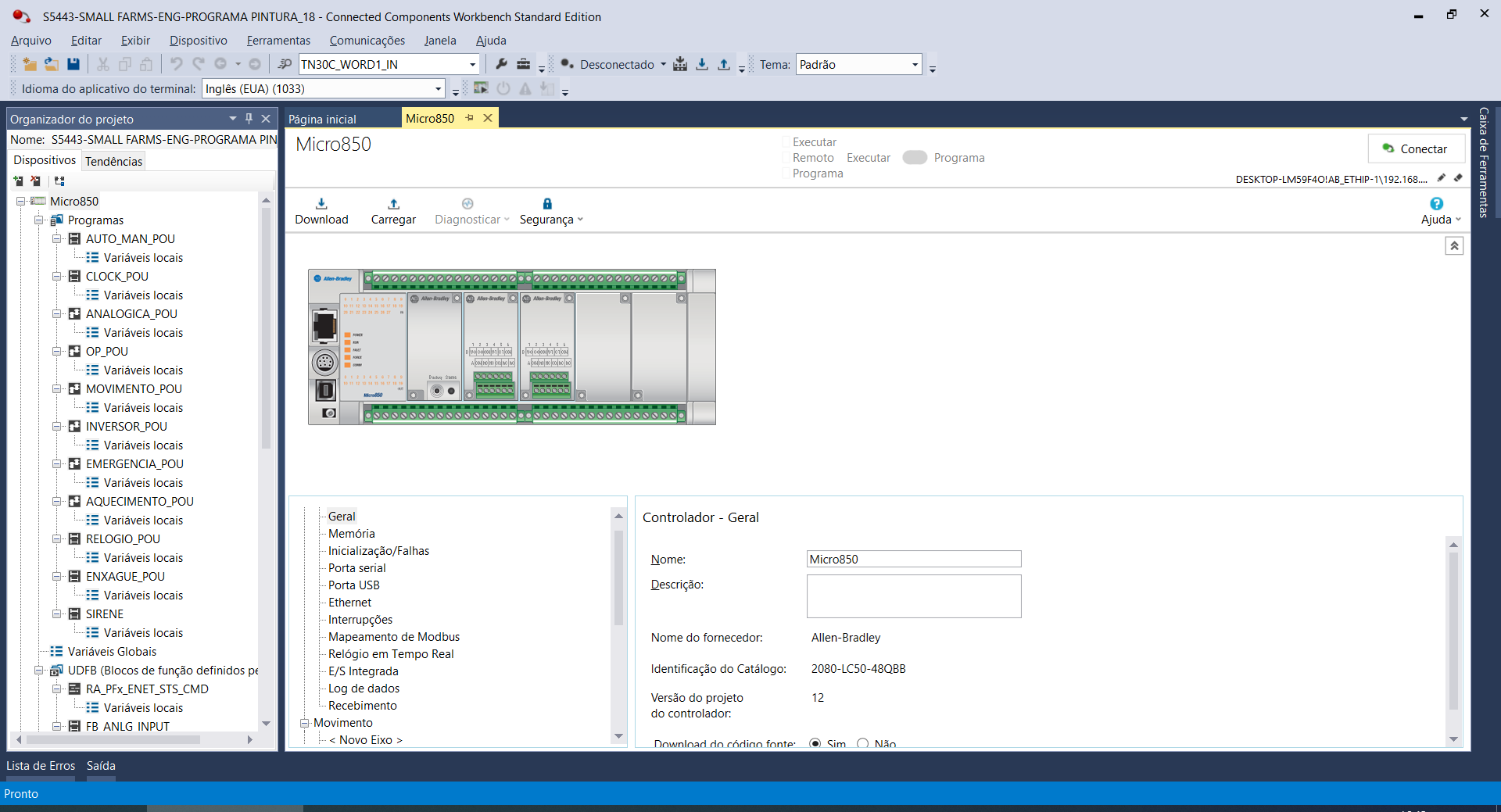Image resolution: width=1501 pixels, height=812 pixels.
Task: Close the Organizador do projeto panel
Action: 266,118
